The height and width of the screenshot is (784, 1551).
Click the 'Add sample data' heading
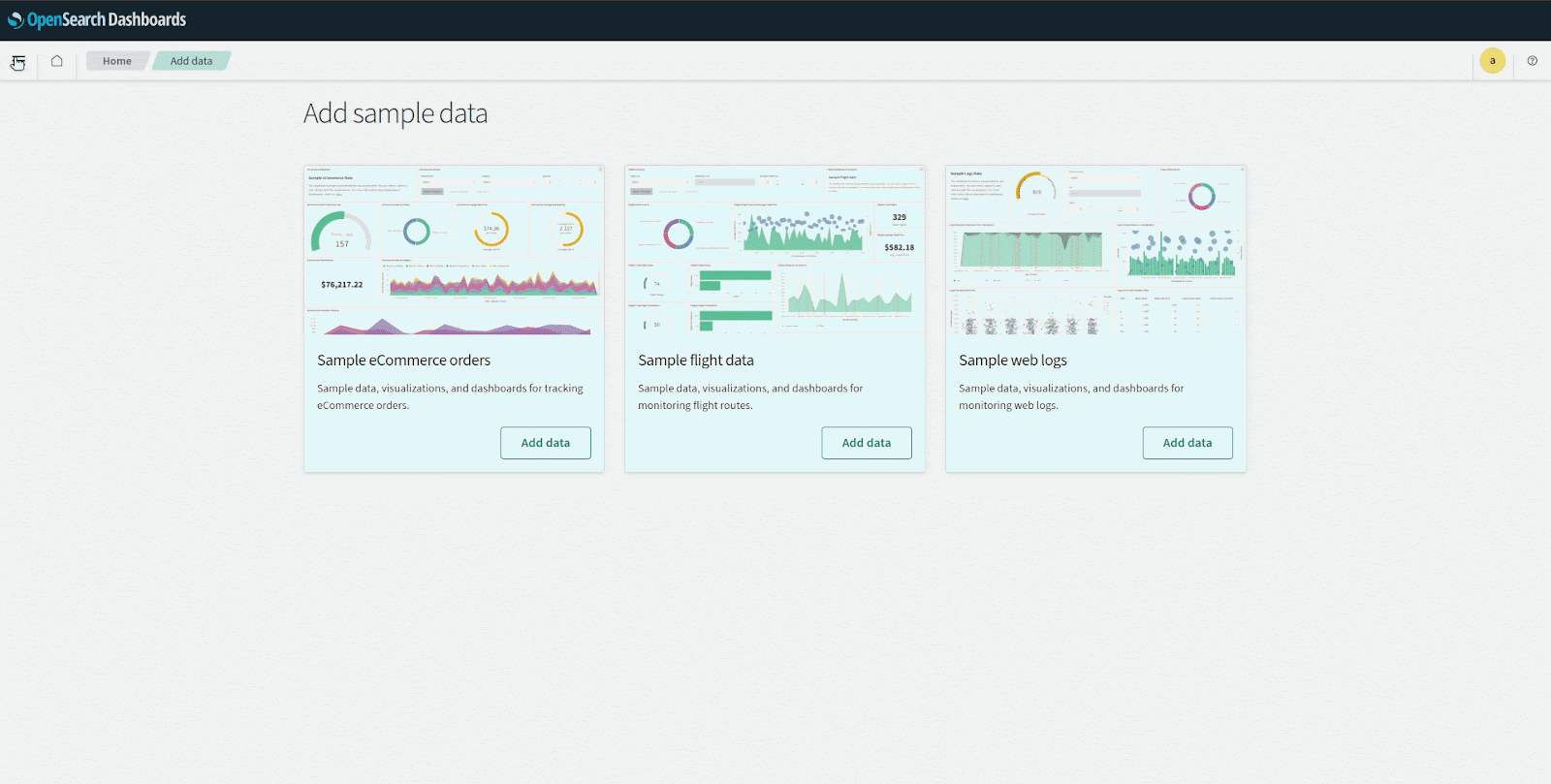pos(396,113)
